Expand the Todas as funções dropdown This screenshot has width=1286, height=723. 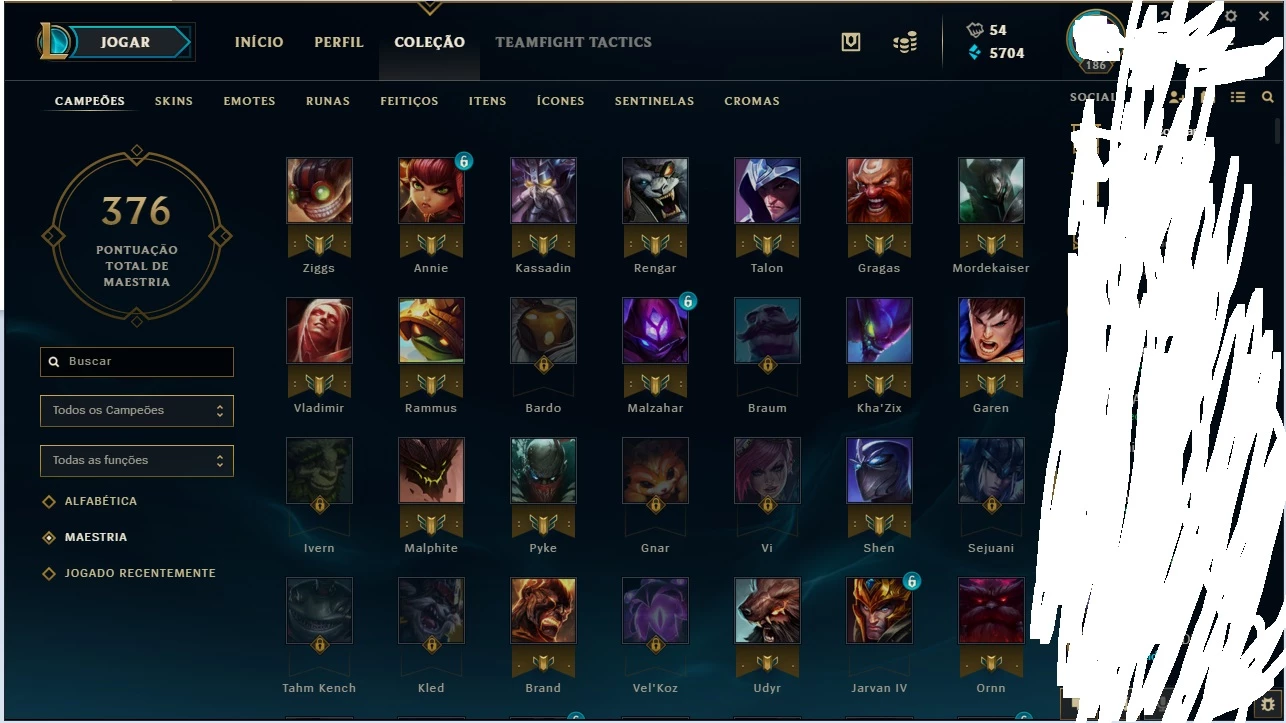click(x=137, y=460)
